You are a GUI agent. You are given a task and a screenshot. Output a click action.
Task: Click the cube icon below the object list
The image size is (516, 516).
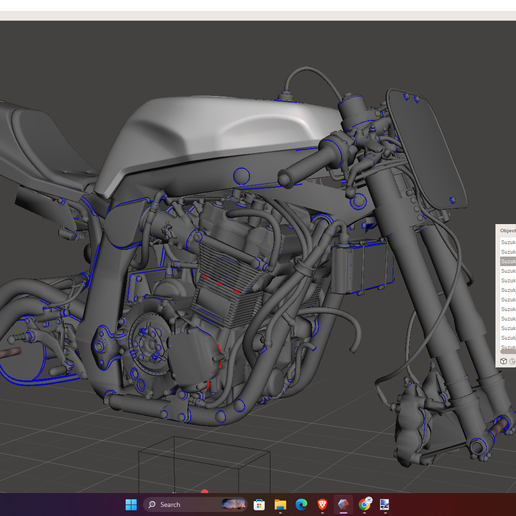click(503, 361)
